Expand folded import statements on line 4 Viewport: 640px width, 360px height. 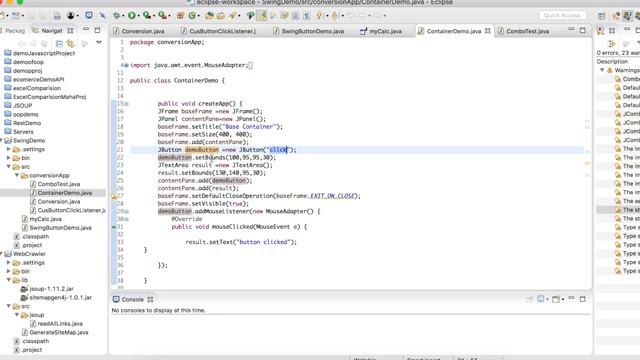pyautogui.click(x=126, y=65)
